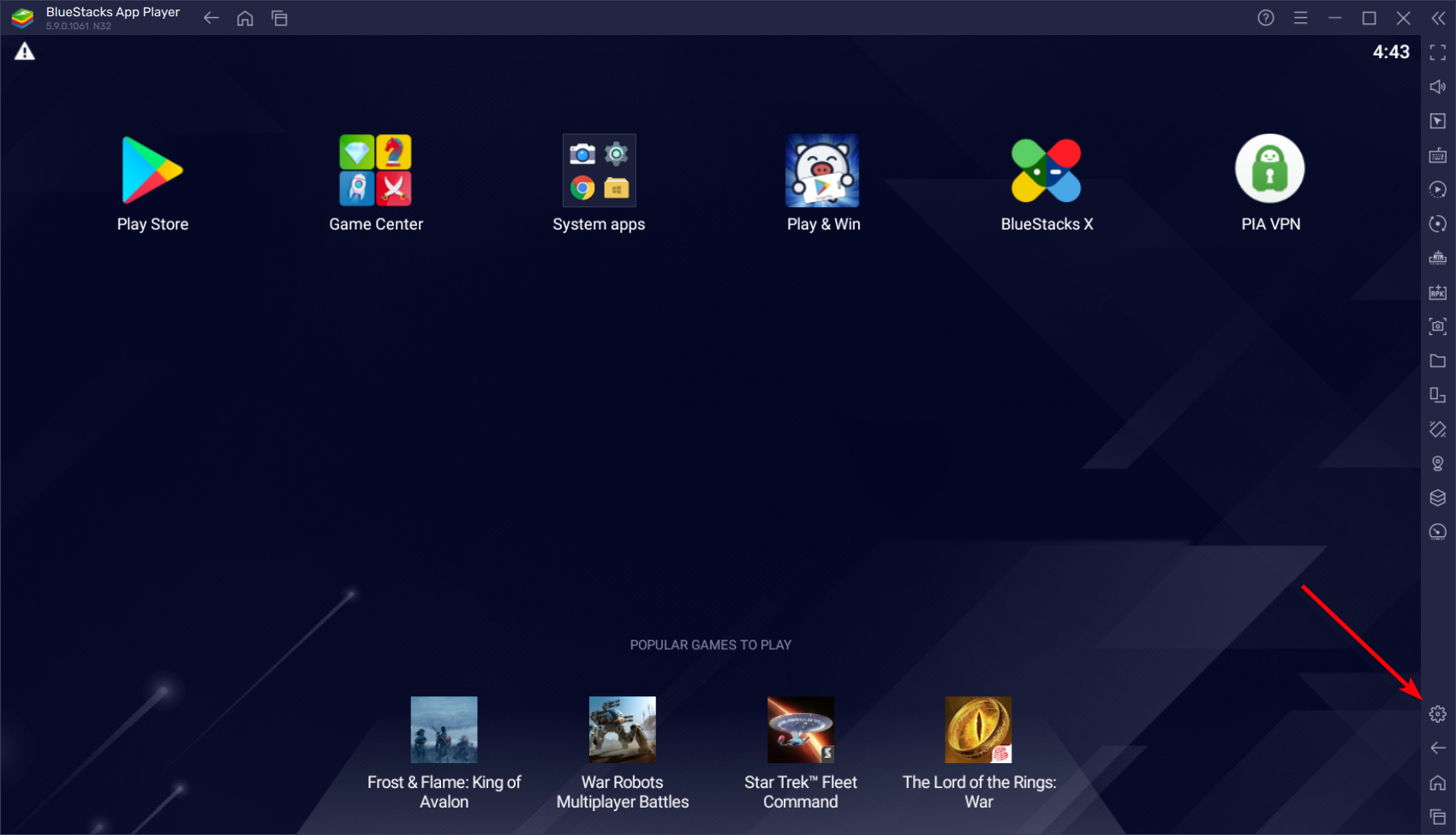Click the "BlueStacks App Player" title text
Screen dimensions: 1456x835
click(113, 12)
